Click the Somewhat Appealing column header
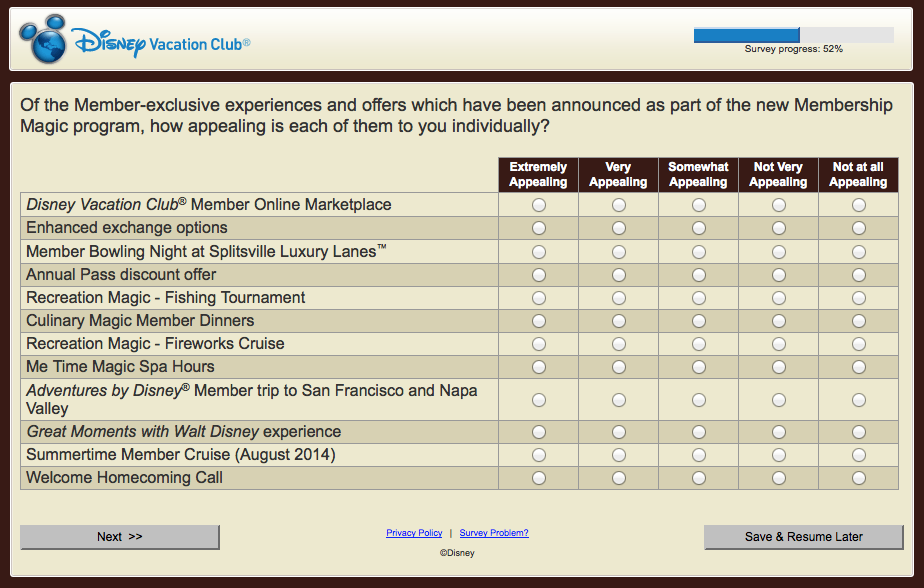This screenshot has width=924, height=588. [x=698, y=174]
